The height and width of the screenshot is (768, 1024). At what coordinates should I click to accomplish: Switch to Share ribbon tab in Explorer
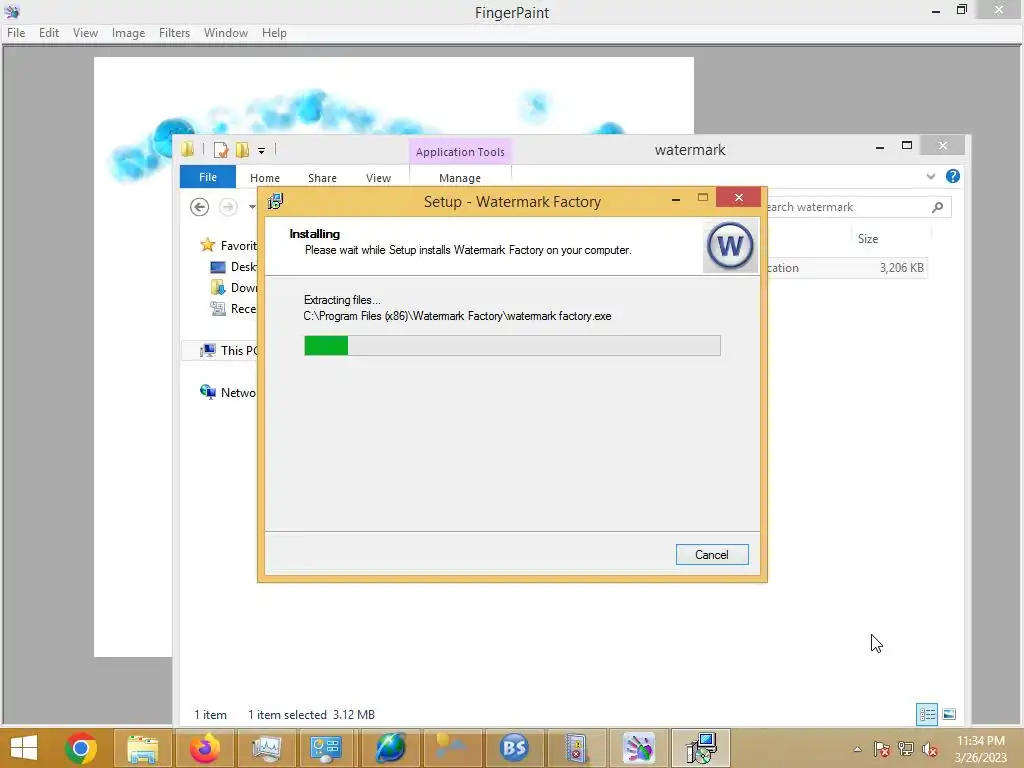(322, 178)
